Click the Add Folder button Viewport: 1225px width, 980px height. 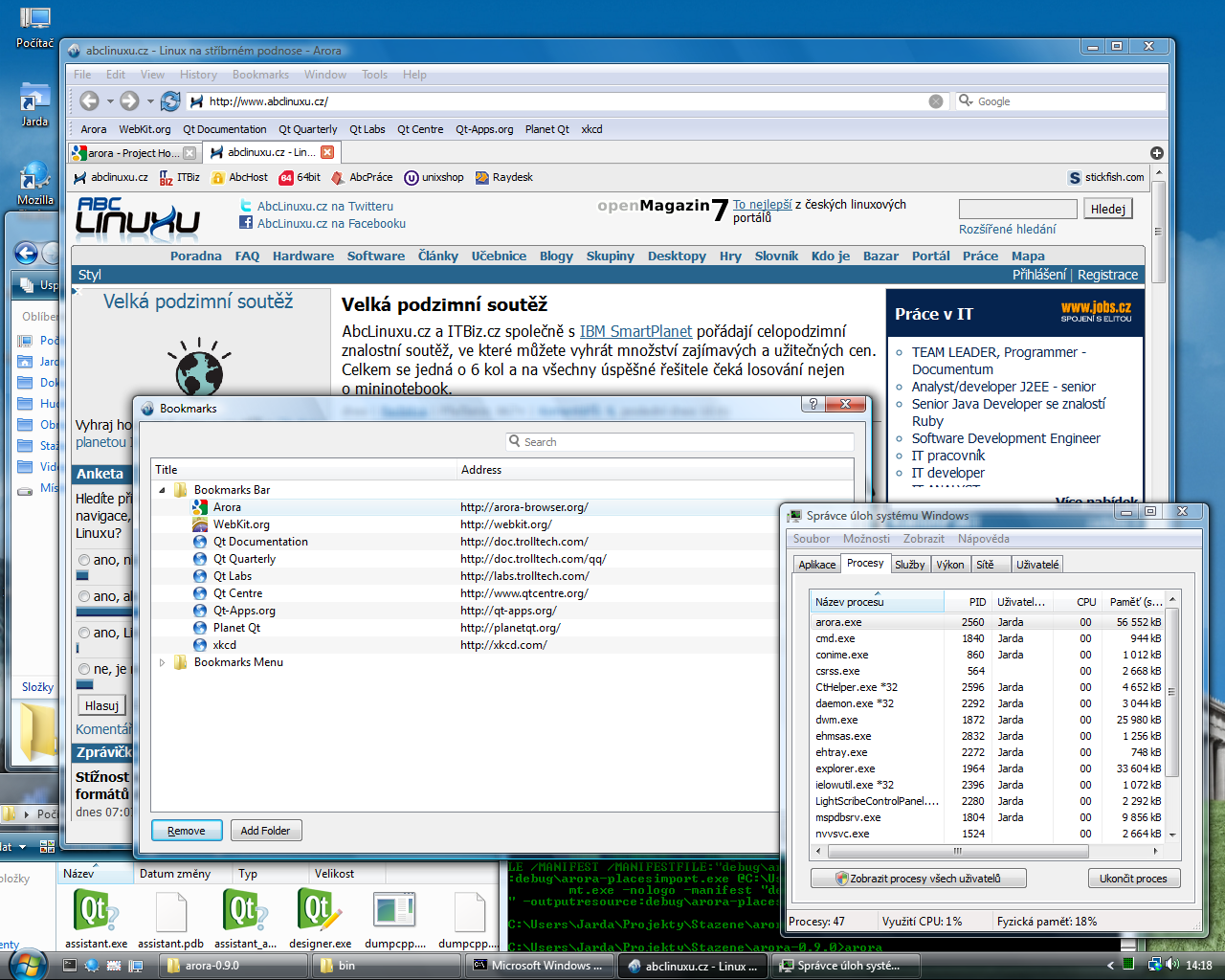click(265, 831)
